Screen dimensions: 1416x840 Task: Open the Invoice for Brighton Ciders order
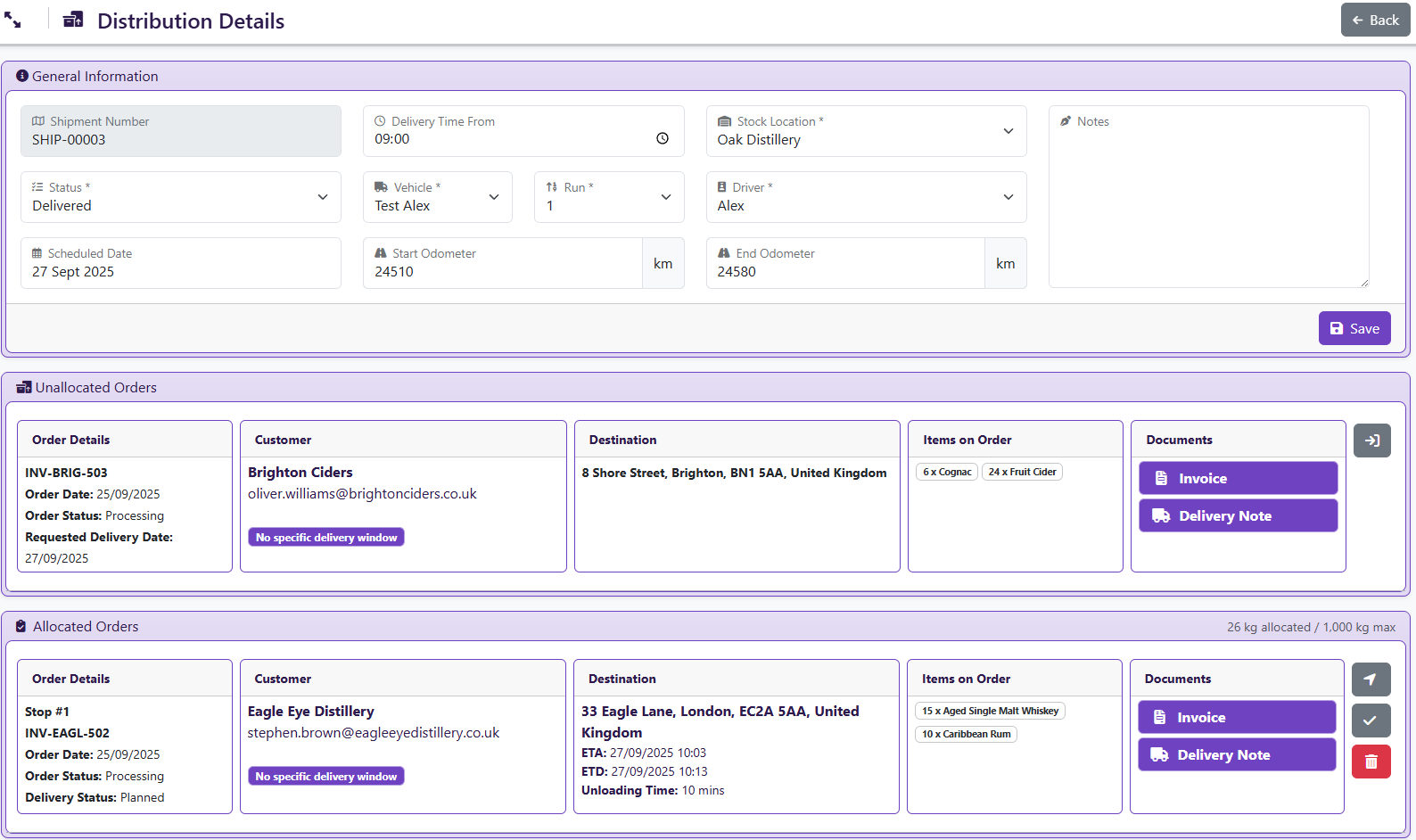(1238, 478)
